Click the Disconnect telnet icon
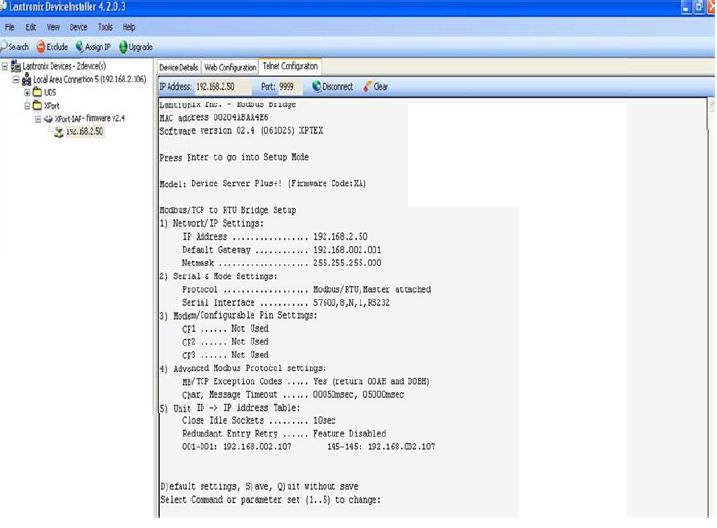 pyautogui.click(x=316, y=86)
